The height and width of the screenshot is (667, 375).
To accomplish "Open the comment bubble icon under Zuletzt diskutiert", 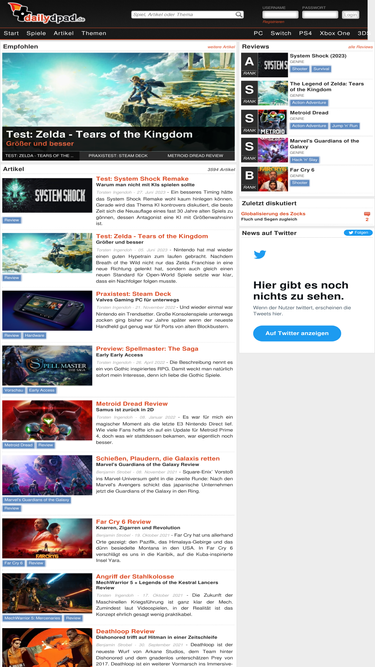I will pos(367,214).
